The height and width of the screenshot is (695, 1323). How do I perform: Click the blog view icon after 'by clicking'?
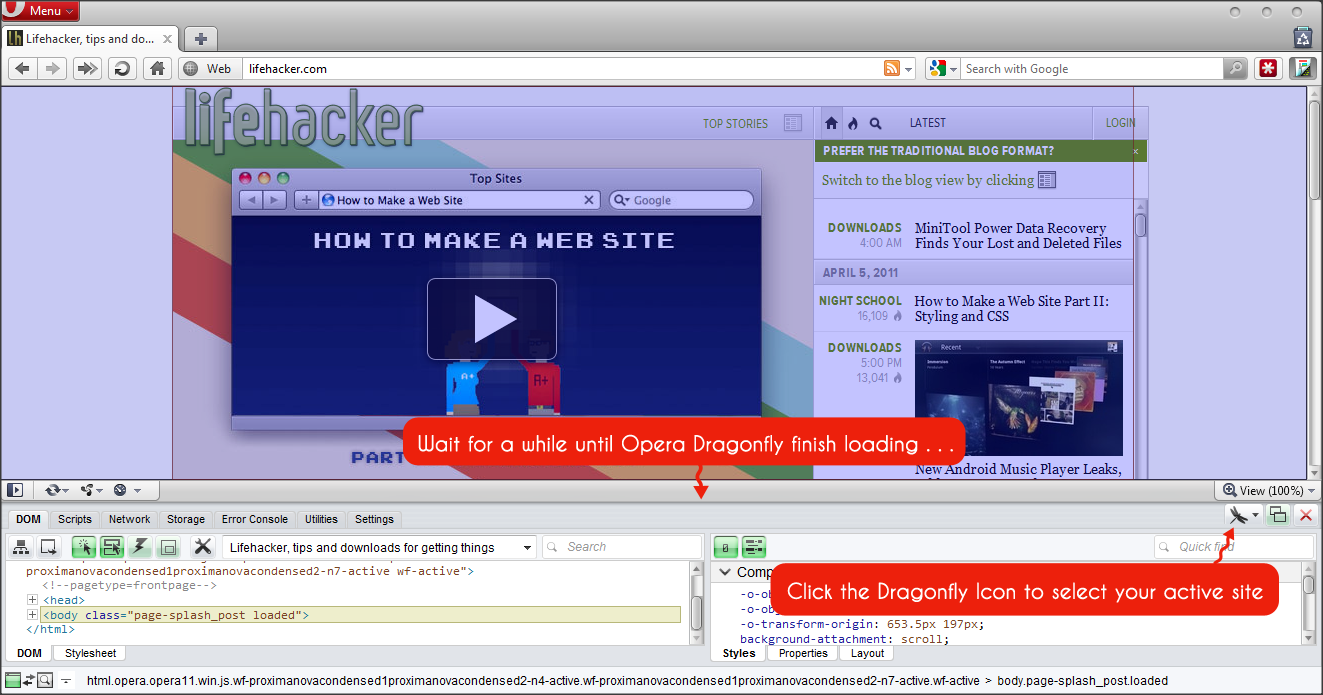(x=1047, y=180)
